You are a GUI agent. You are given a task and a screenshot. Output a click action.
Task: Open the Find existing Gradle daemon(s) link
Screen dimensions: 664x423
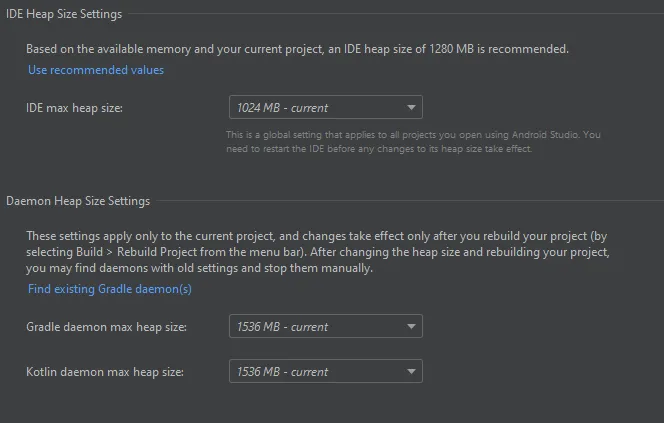[110, 289]
